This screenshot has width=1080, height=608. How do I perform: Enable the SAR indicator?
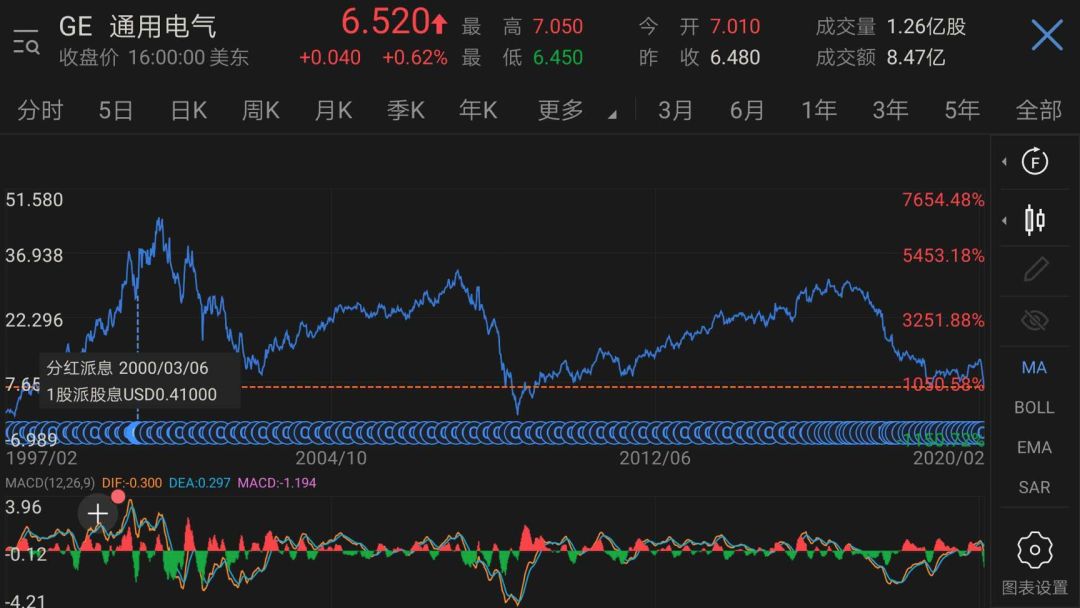(1034, 488)
